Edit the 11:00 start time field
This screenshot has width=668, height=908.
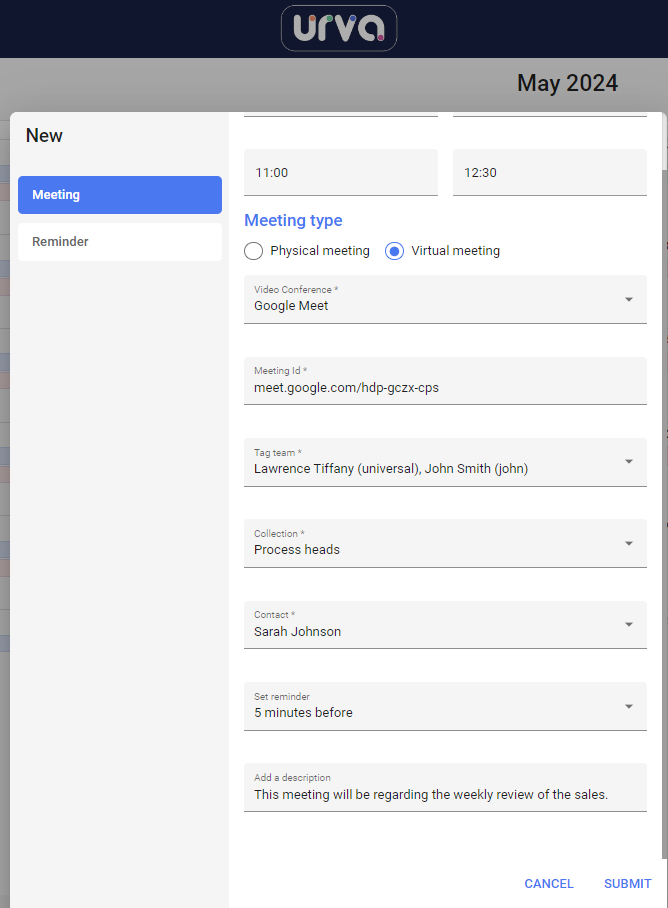click(x=341, y=173)
